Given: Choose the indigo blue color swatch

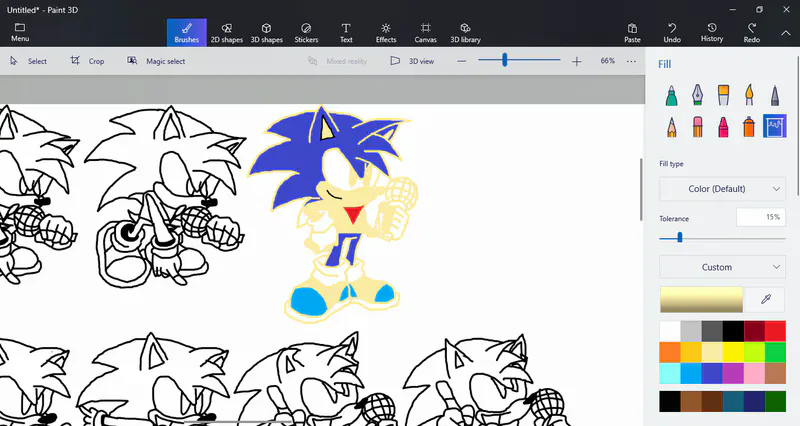Looking at the screenshot, I should coord(712,373).
